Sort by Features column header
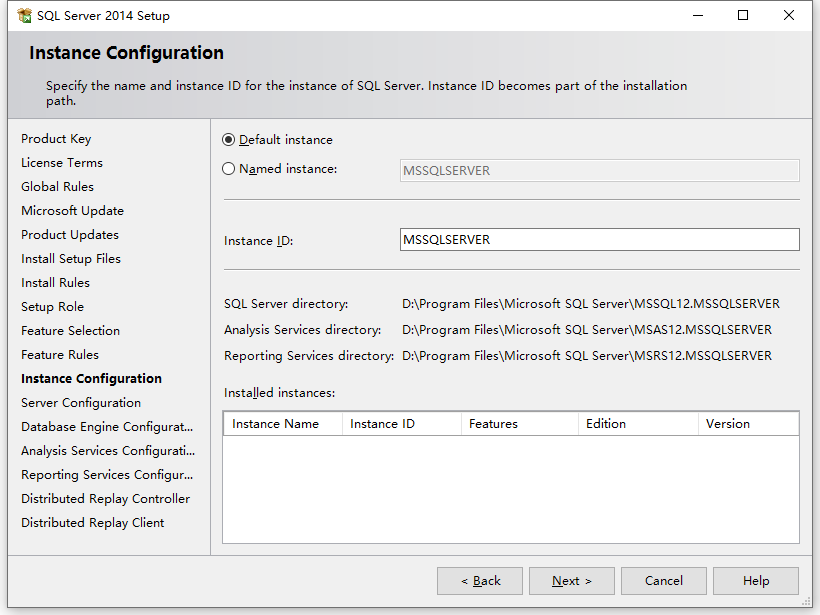This screenshot has width=820, height=615. pos(520,424)
